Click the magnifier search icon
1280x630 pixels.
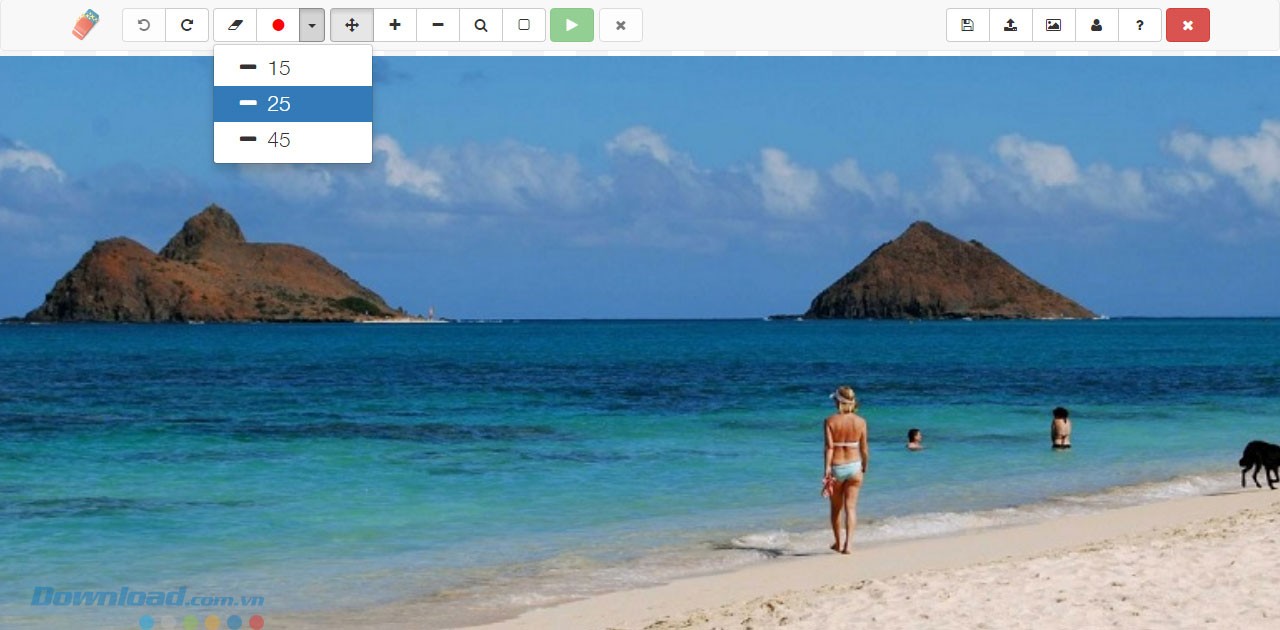pos(481,25)
